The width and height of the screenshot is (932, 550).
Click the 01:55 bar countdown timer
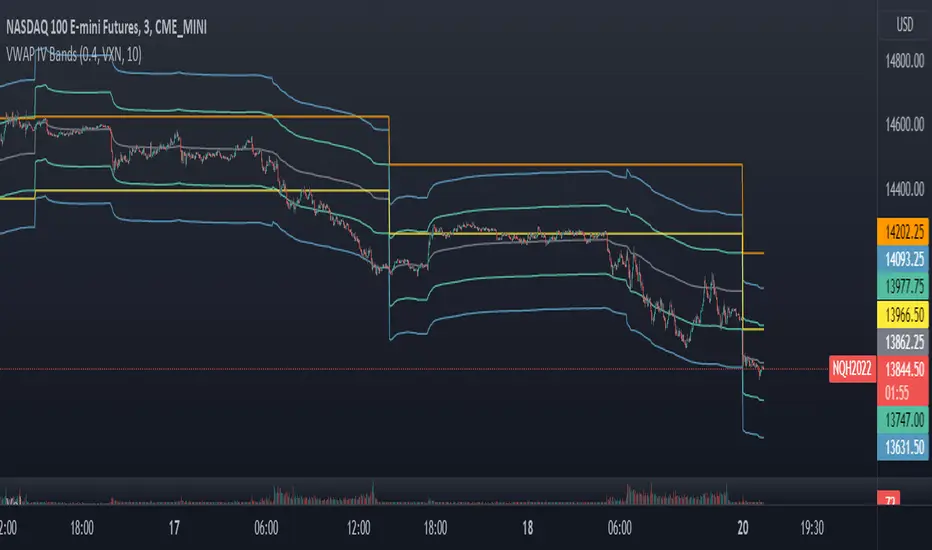pyautogui.click(x=897, y=393)
